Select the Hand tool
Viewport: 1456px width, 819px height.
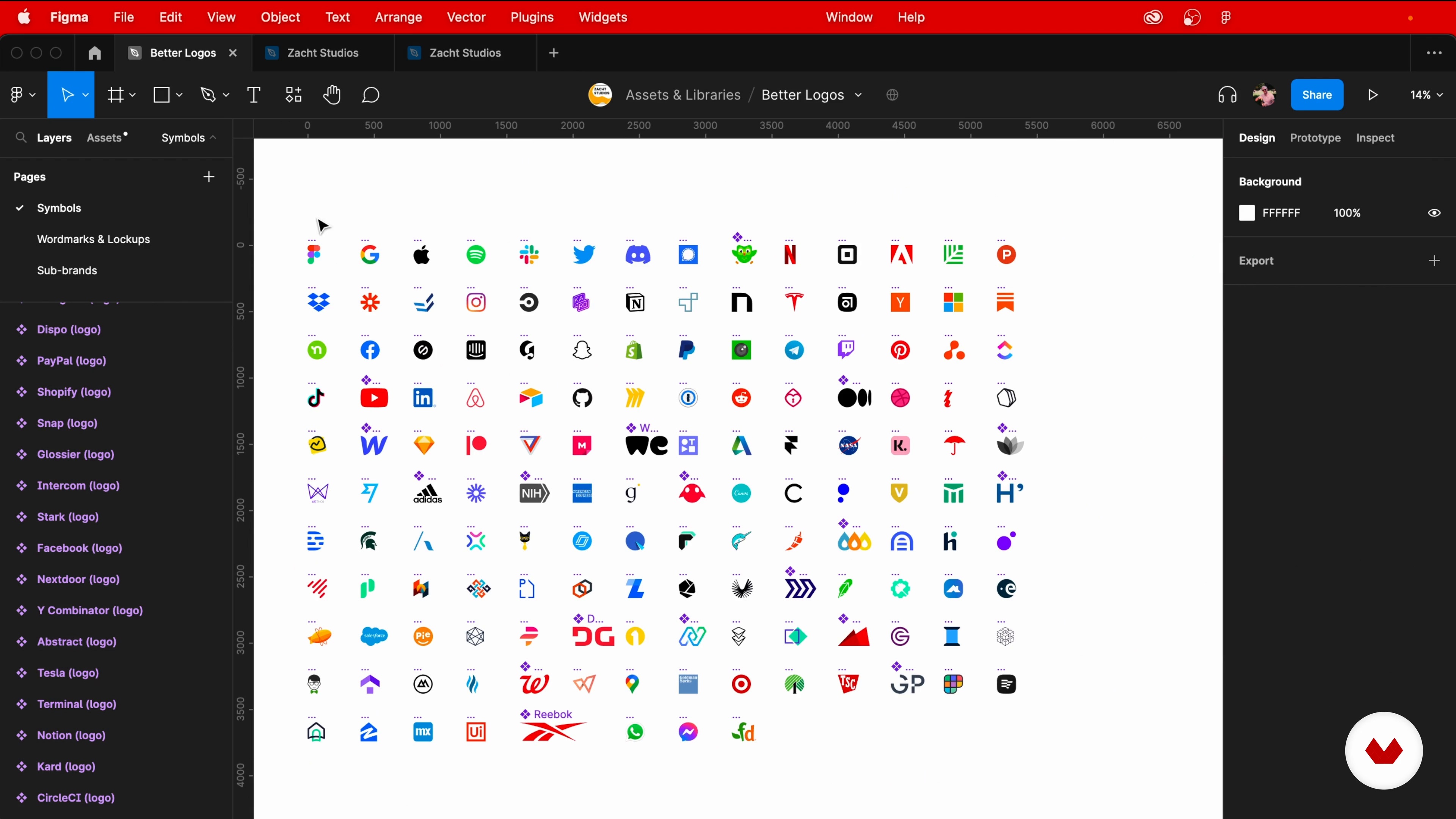(x=332, y=95)
